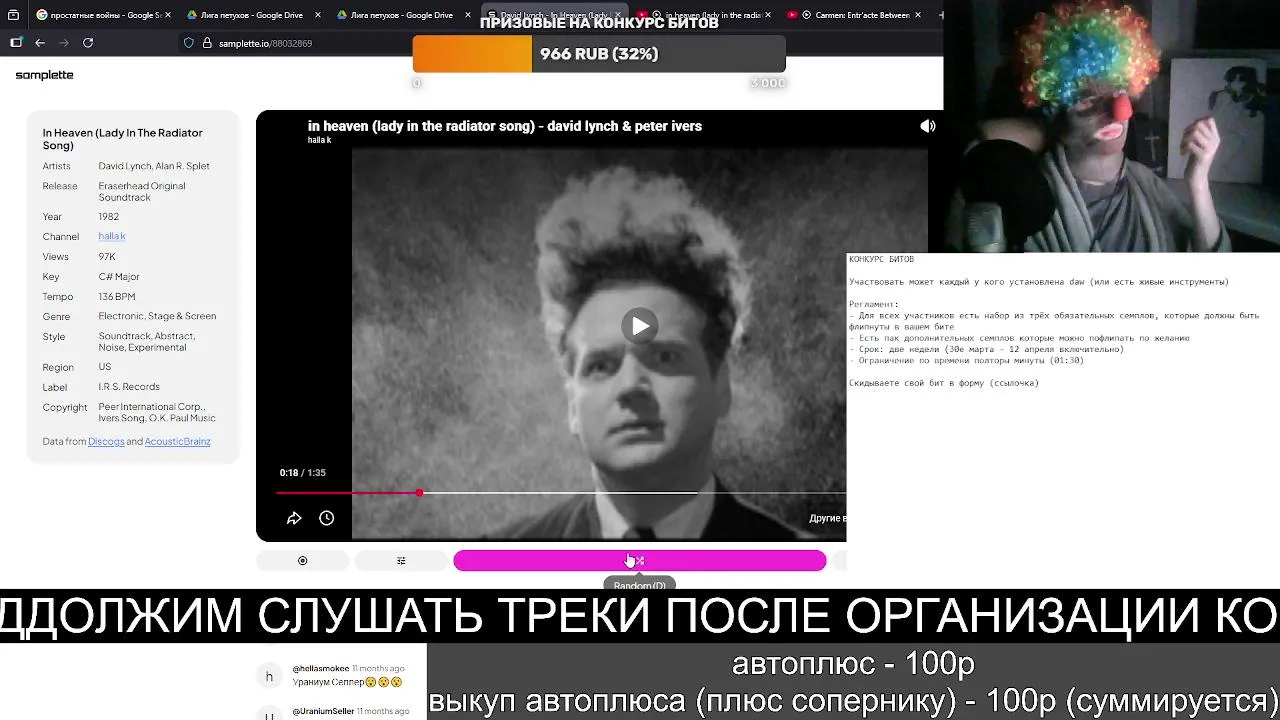The image size is (1280, 720).
Task: Click the 'Ураниум Селлер' comment text
Action: point(347,682)
